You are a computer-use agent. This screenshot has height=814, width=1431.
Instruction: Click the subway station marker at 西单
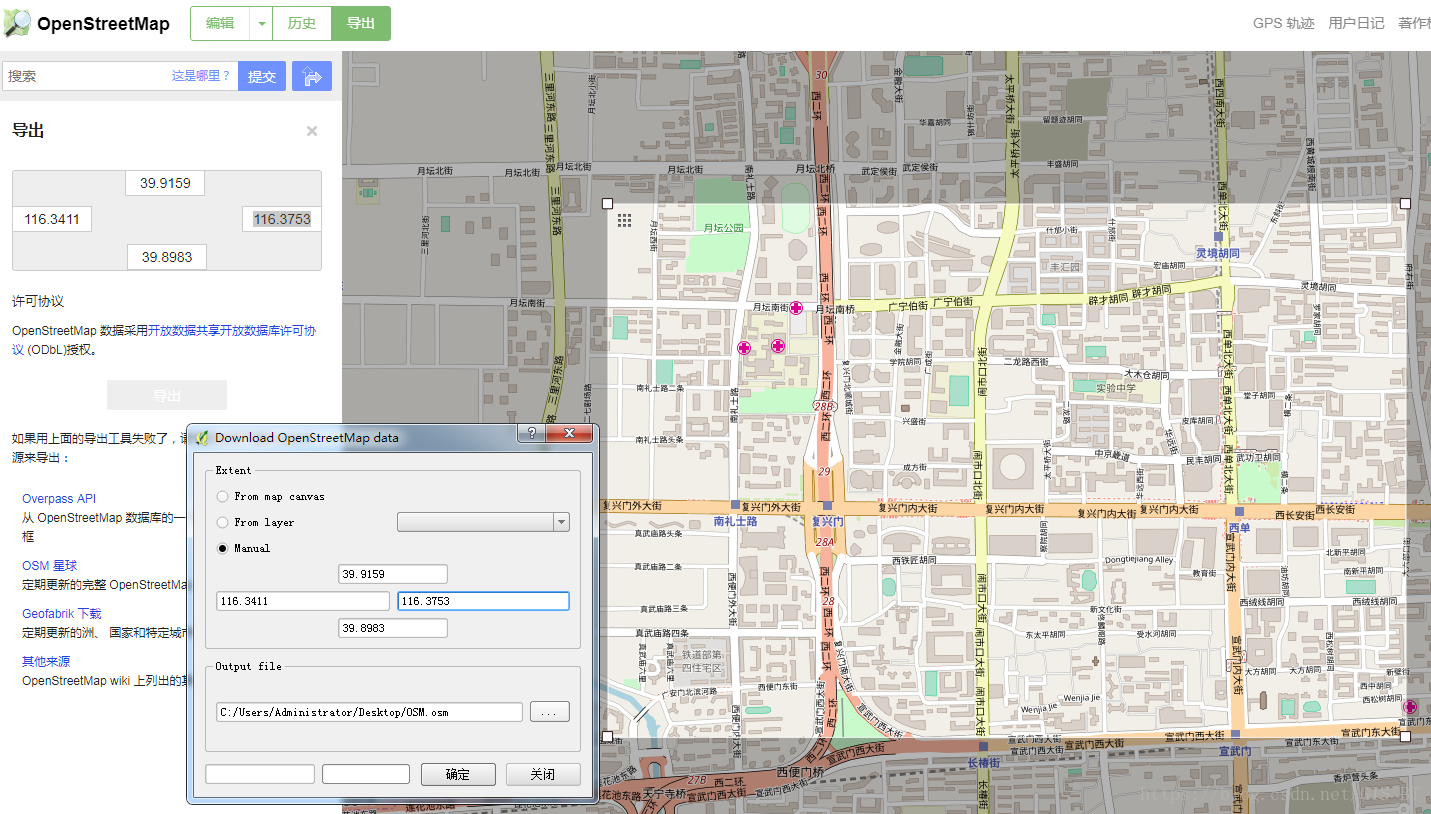(1238, 511)
